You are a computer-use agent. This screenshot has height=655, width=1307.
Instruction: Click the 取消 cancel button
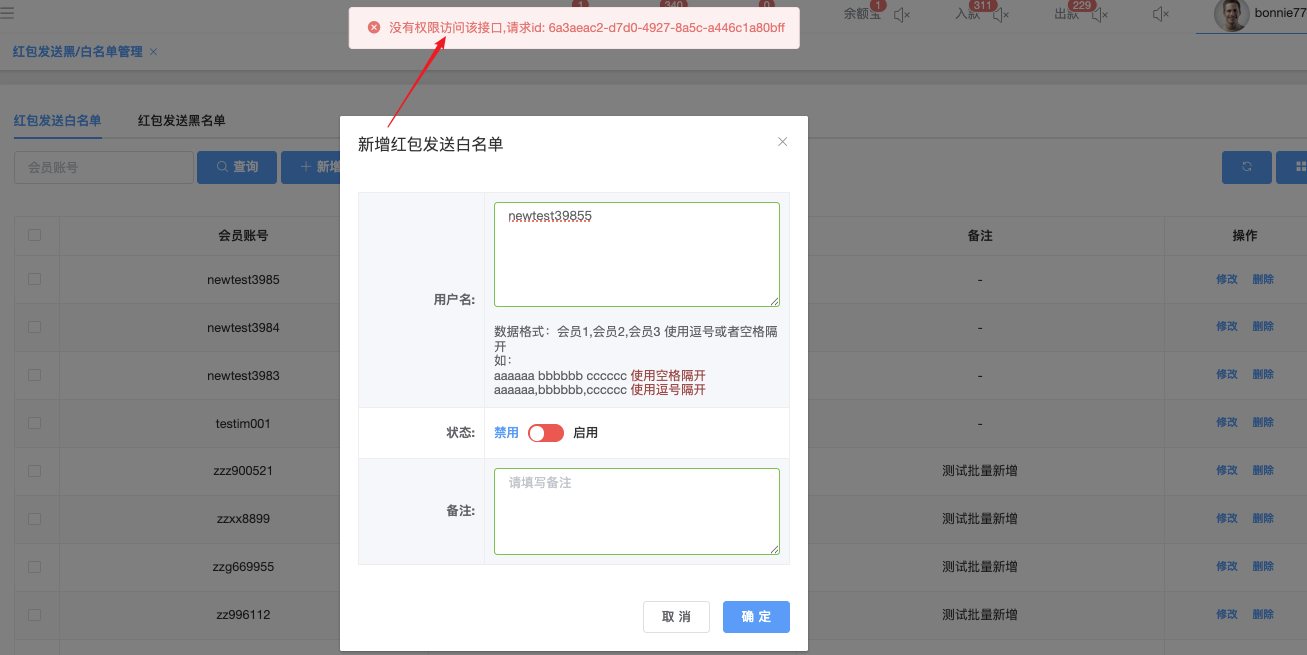pos(676,617)
